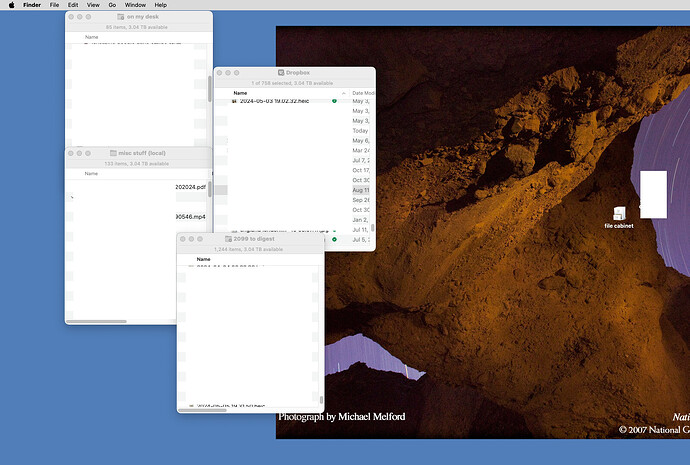Minimize the '2099 to digest' window

point(191,239)
